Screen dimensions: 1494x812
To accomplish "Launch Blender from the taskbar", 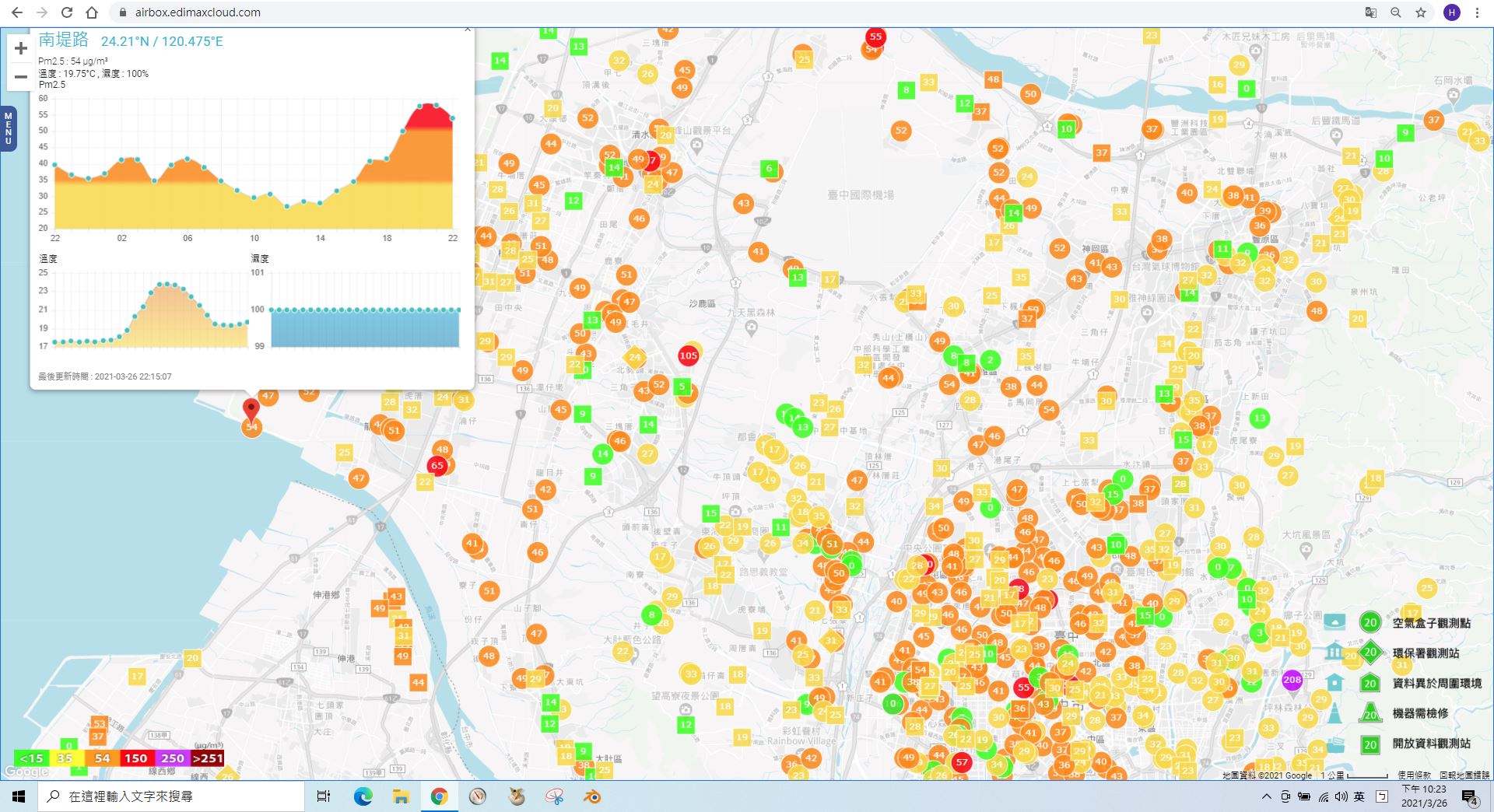I will click(593, 796).
